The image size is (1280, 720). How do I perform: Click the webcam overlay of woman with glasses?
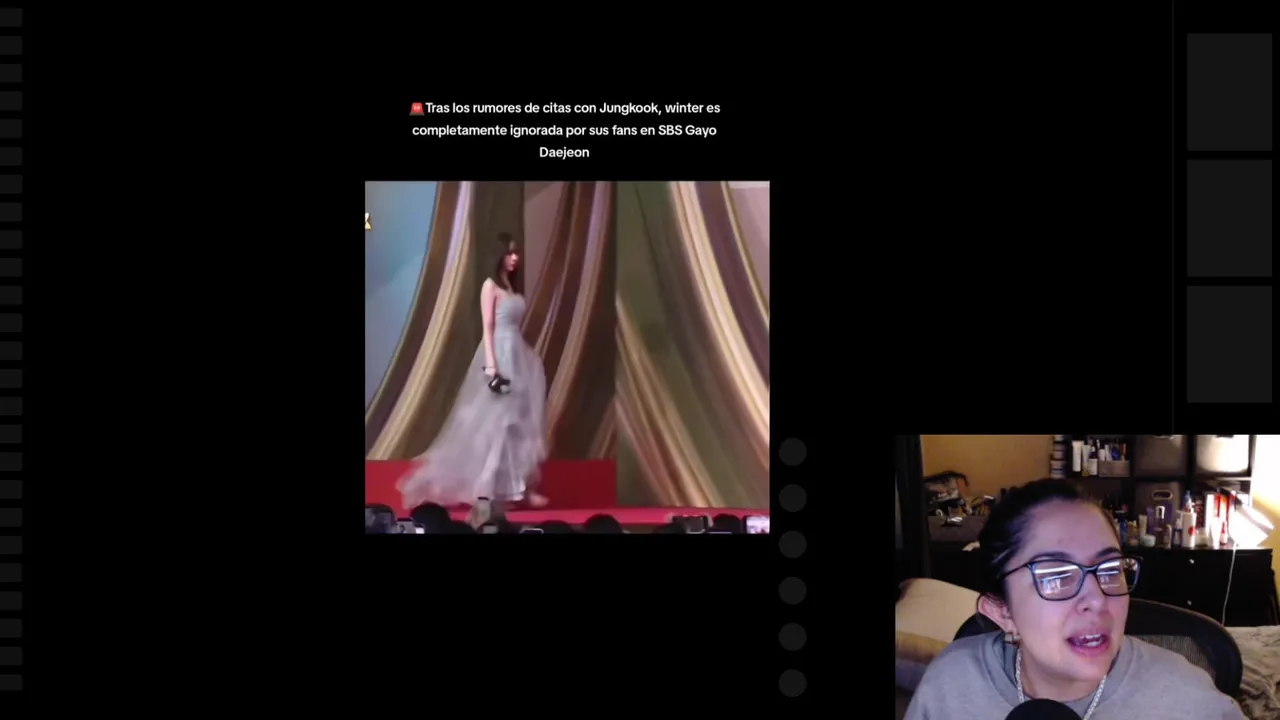[1087, 577]
